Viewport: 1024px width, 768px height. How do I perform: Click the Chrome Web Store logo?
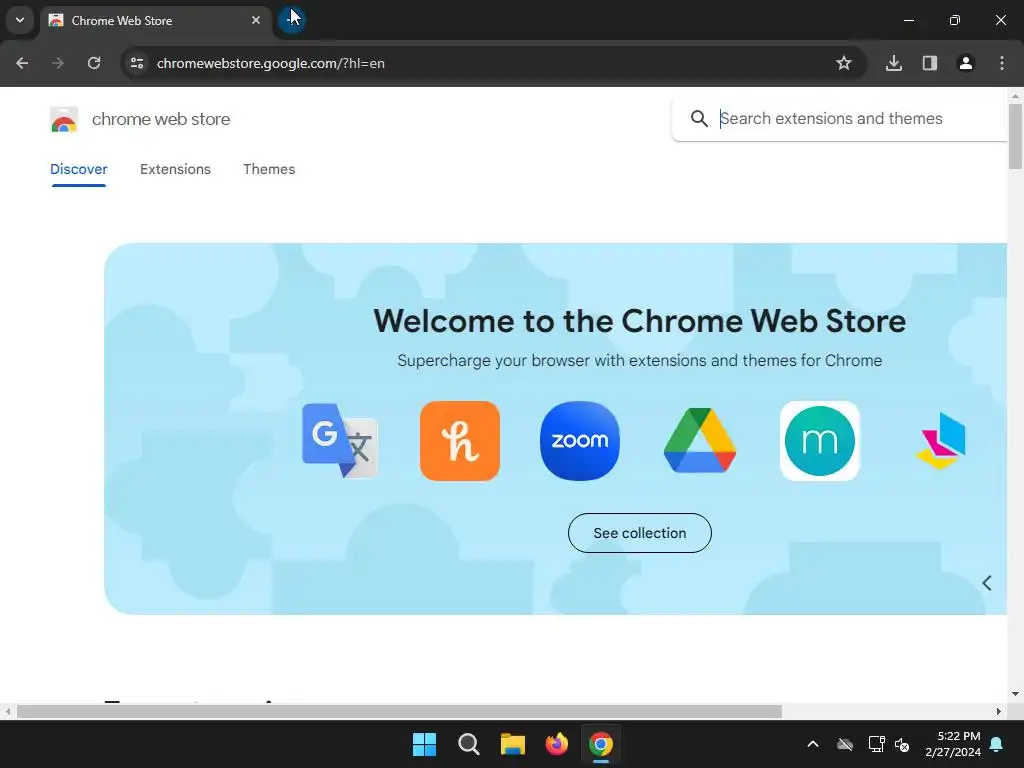point(64,120)
